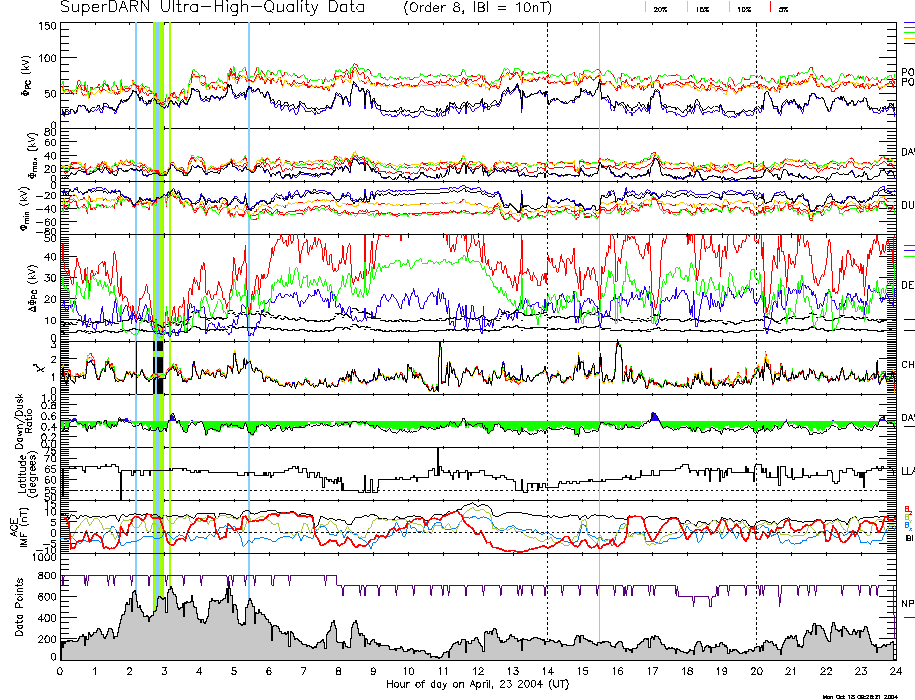This screenshot has height=700, width=915.
Task: Click the green By legend label
Action: tap(908, 517)
